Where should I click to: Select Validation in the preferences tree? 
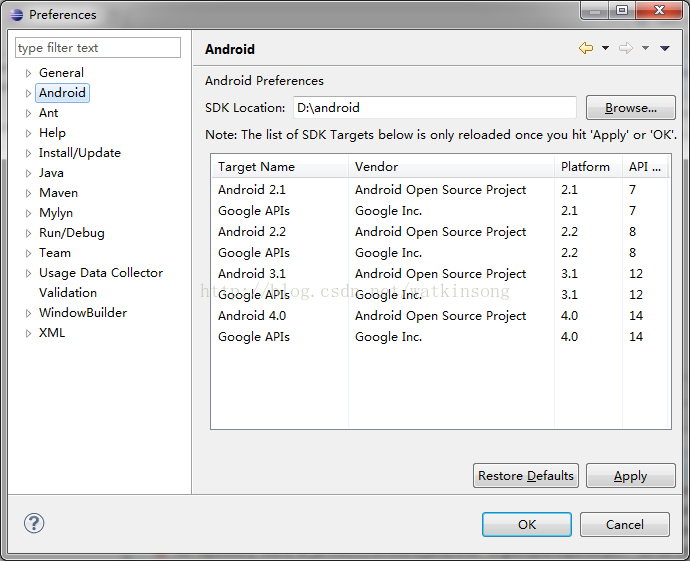click(x=68, y=293)
